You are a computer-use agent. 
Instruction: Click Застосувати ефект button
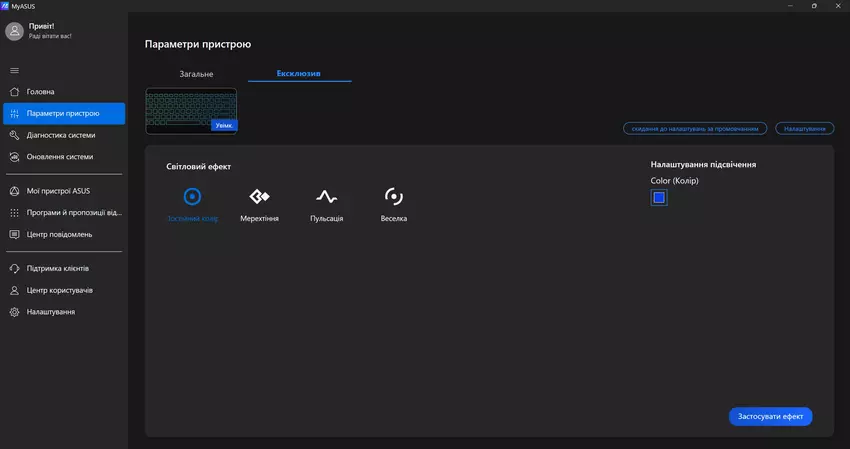(770, 416)
